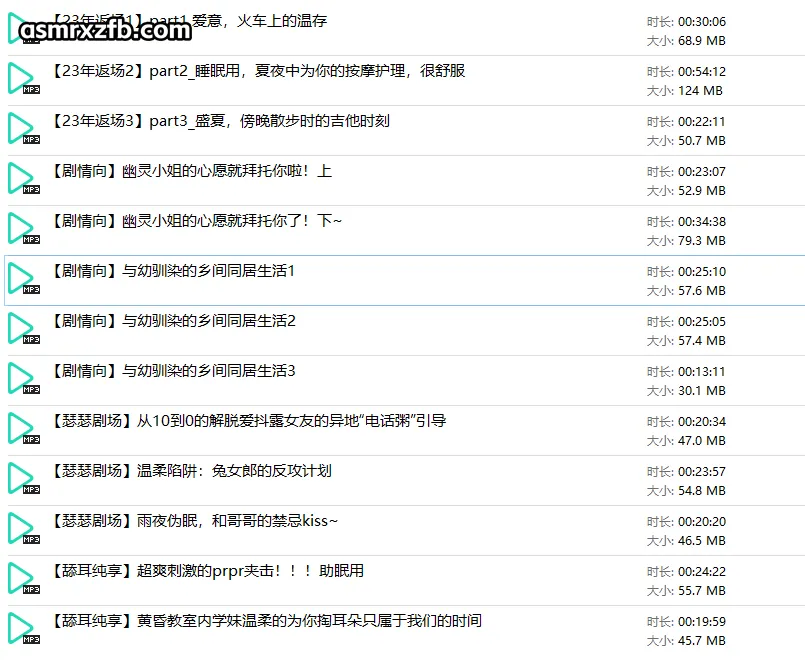The width and height of the screenshot is (805, 668).
Task: Select file name part3_盛夏，傍晚散步时的吉他时刻
Action: [x=221, y=121]
